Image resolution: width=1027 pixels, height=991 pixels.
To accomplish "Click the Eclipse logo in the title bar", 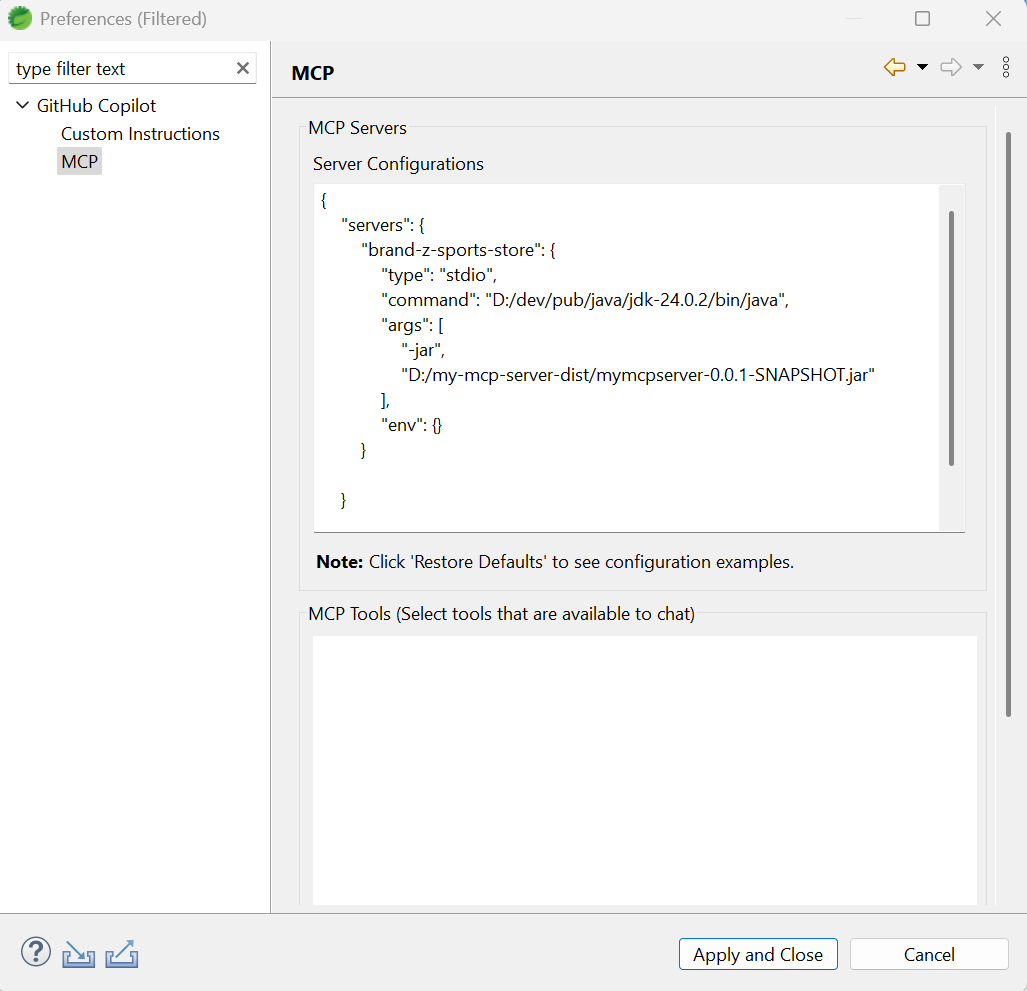I will (x=18, y=18).
